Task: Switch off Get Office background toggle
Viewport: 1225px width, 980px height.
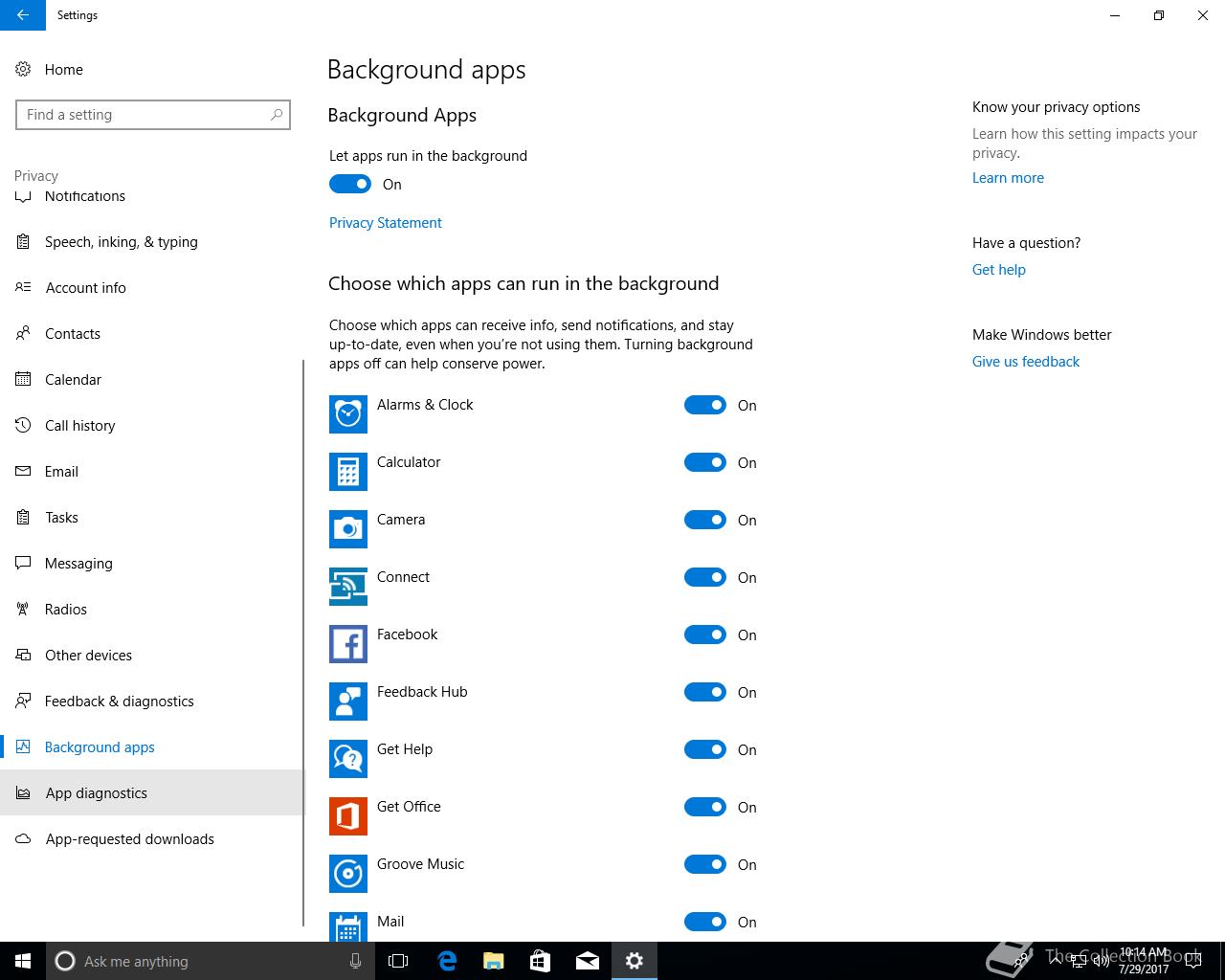Action: click(705, 807)
